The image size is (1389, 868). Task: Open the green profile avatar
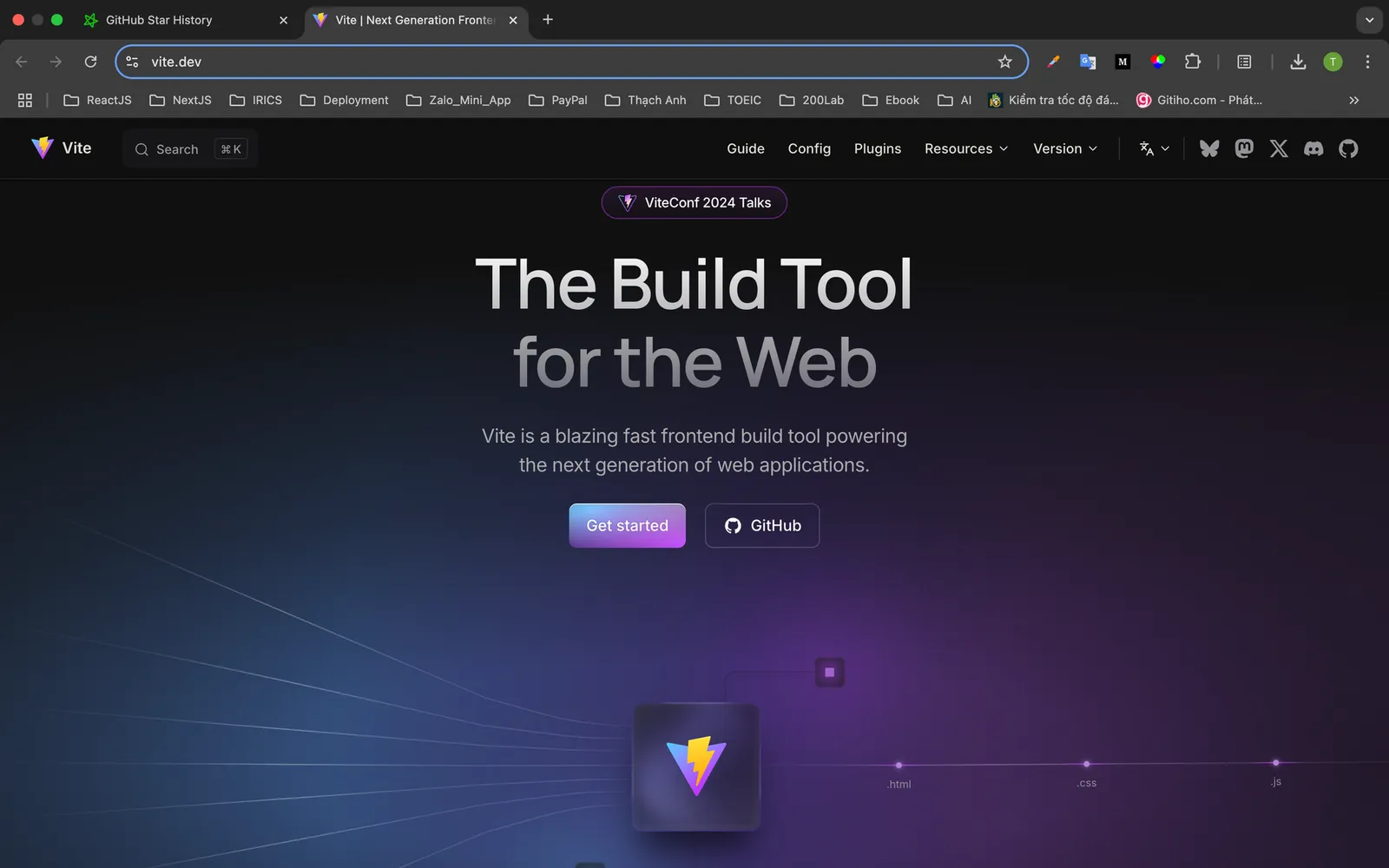tap(1333, 62)
